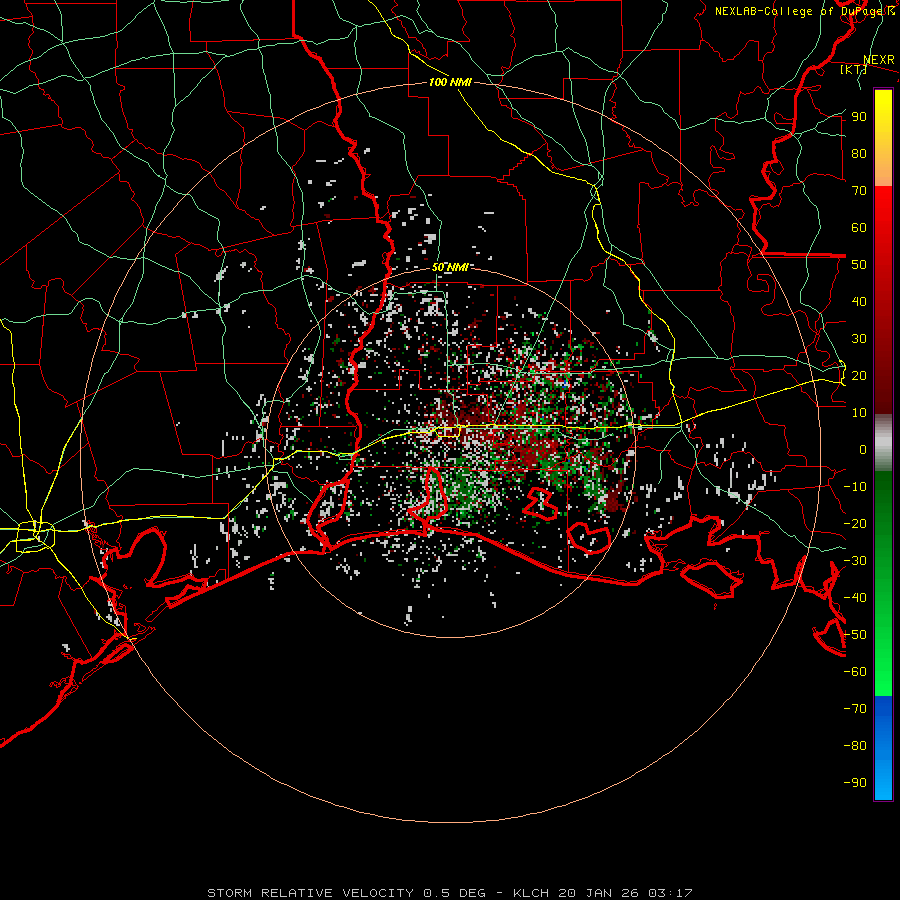Click the Storm Relative Velocity caption at bottom
The width and height of the screenshot is (900, 900).
[x=449, y=893]
